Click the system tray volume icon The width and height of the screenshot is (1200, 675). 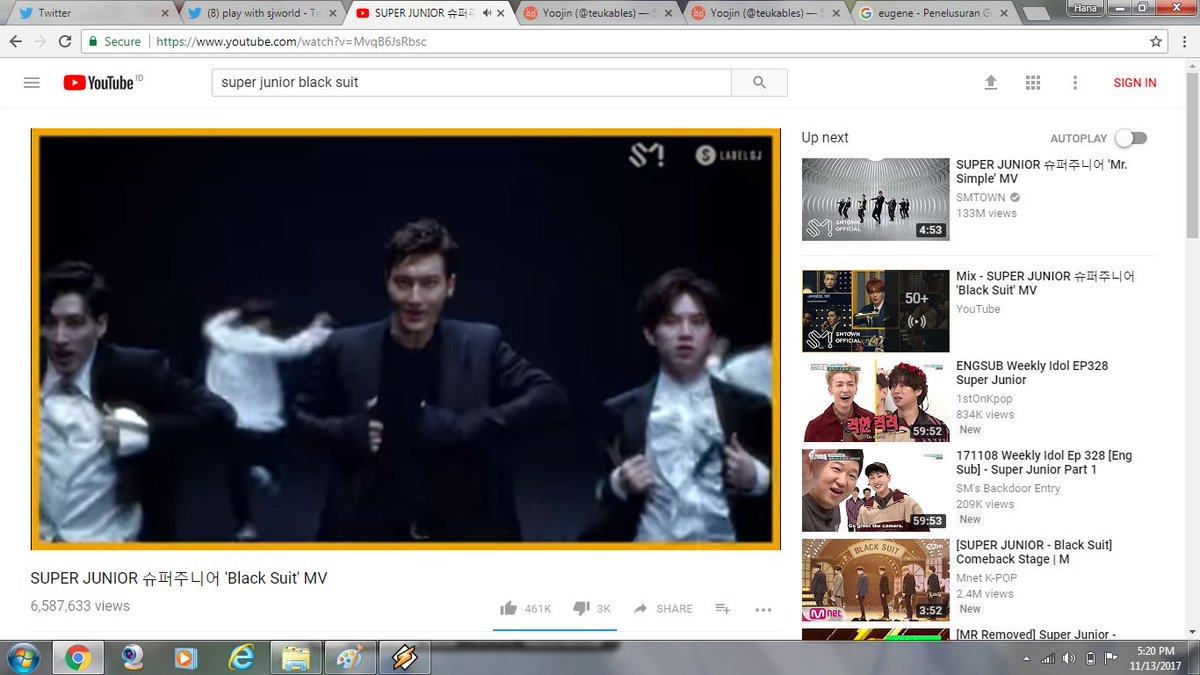[x=1069, y=658]
